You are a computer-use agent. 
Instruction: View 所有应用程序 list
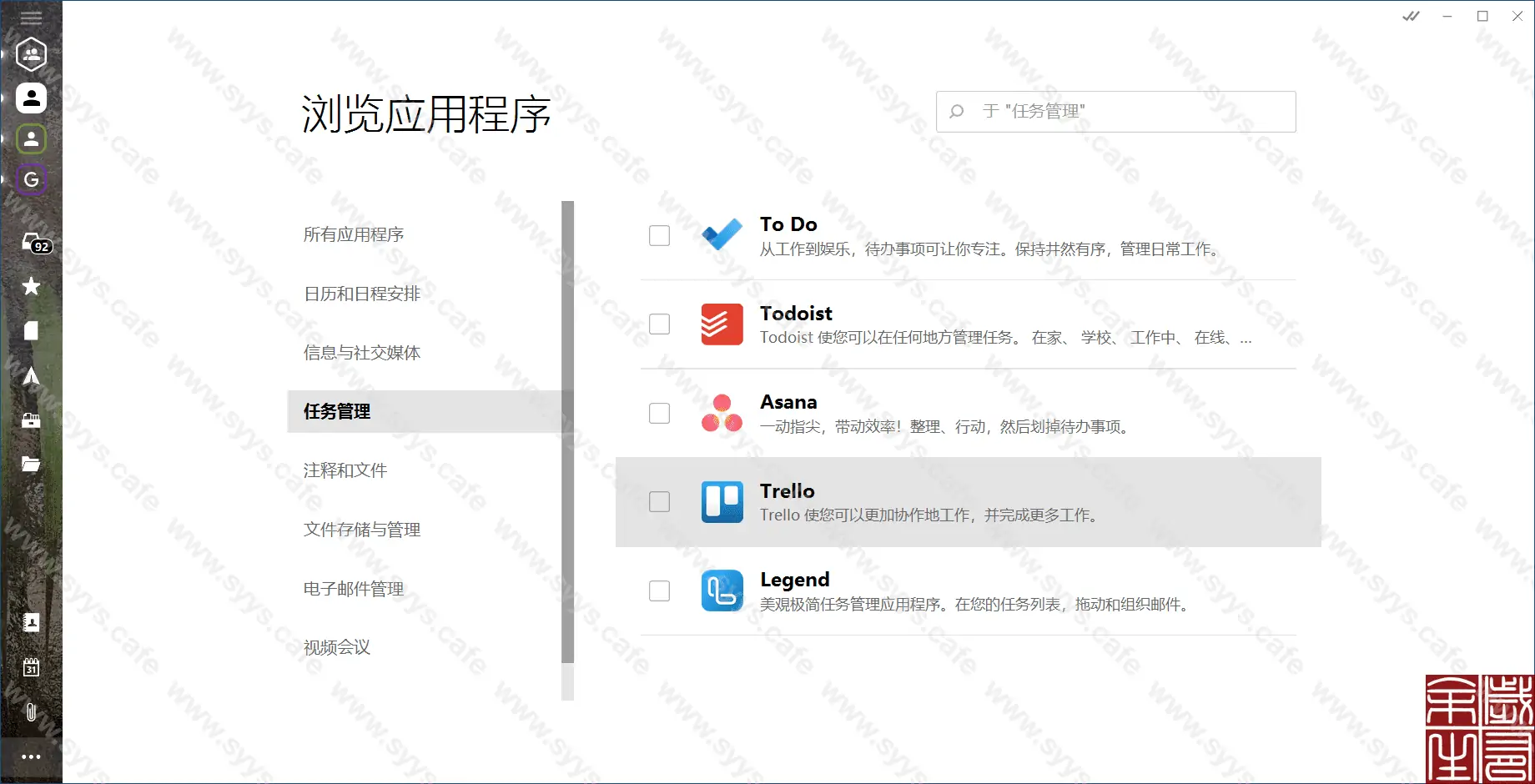(353, 234)
